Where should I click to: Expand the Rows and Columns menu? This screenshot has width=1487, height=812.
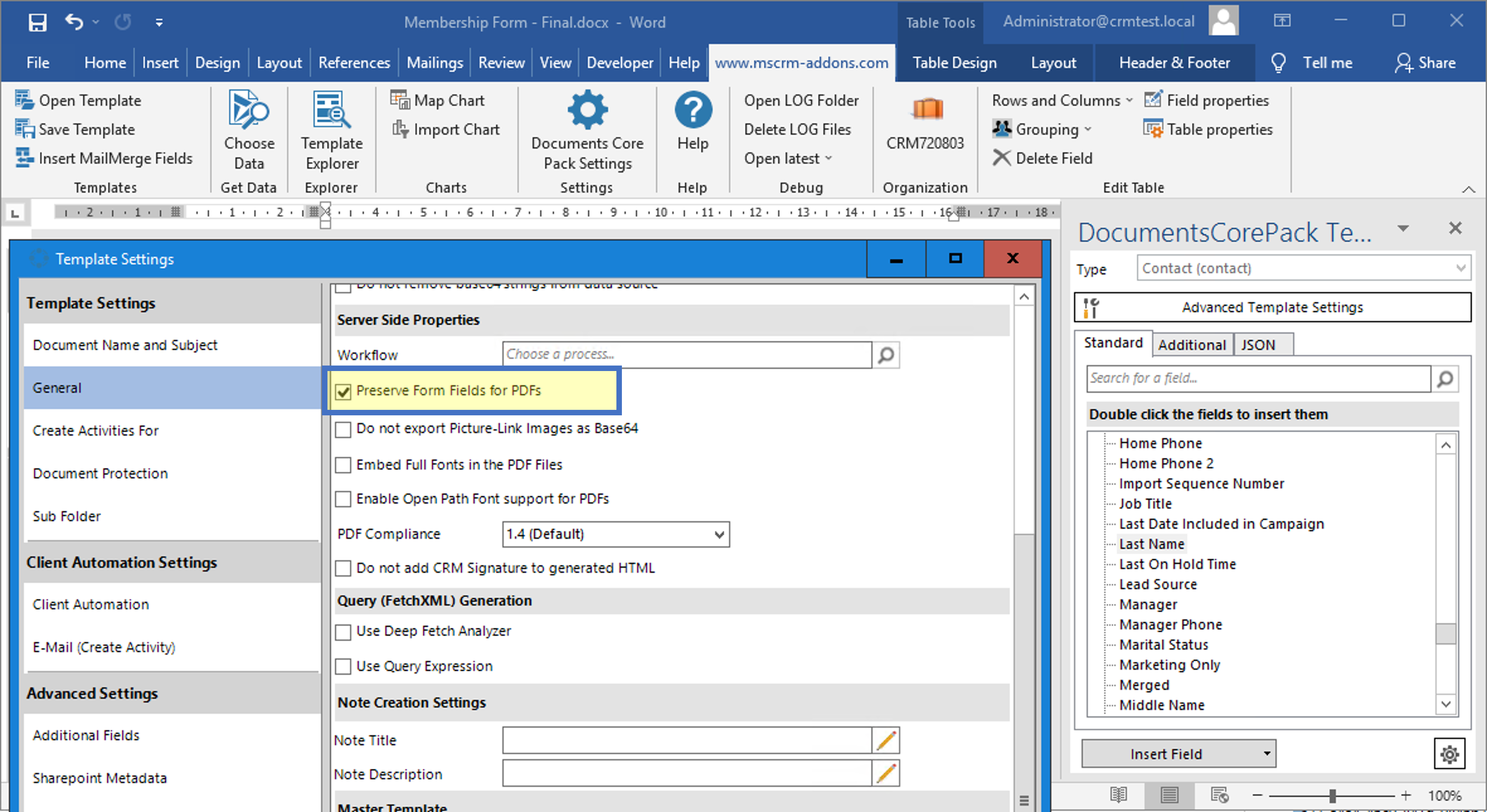click(1062, 100)
